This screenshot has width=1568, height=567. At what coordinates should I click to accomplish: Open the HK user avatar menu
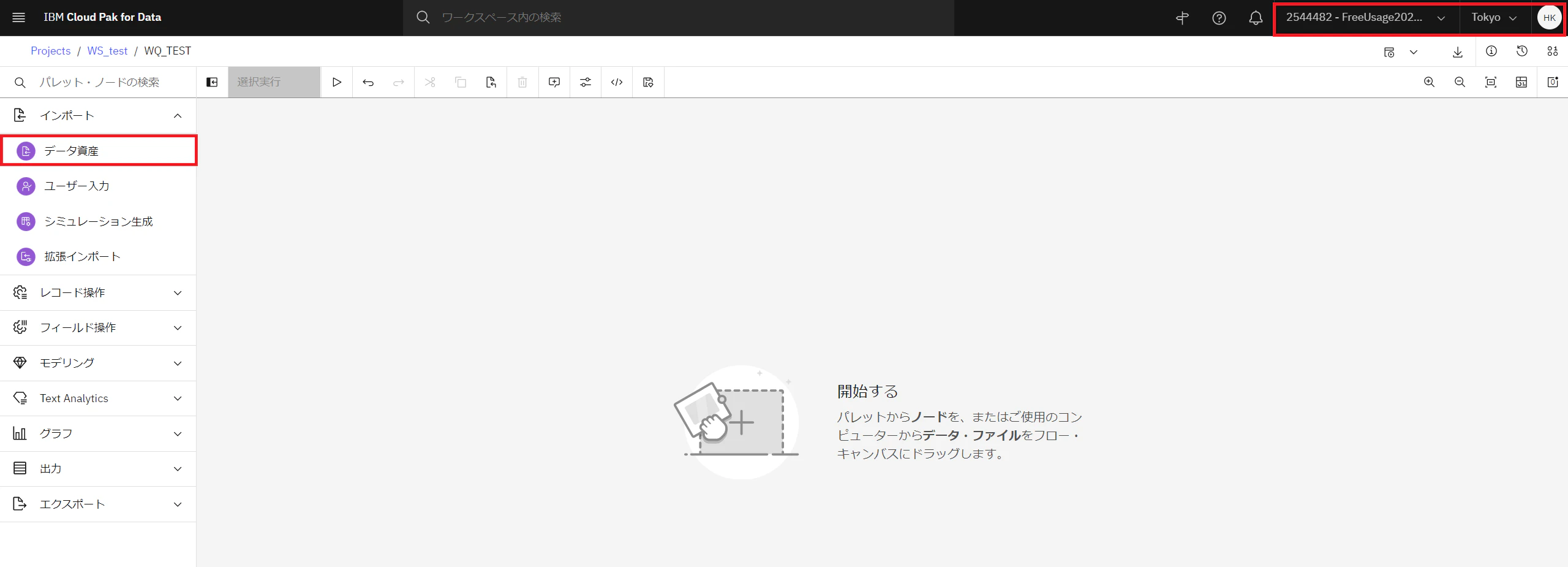[1550, 18]
